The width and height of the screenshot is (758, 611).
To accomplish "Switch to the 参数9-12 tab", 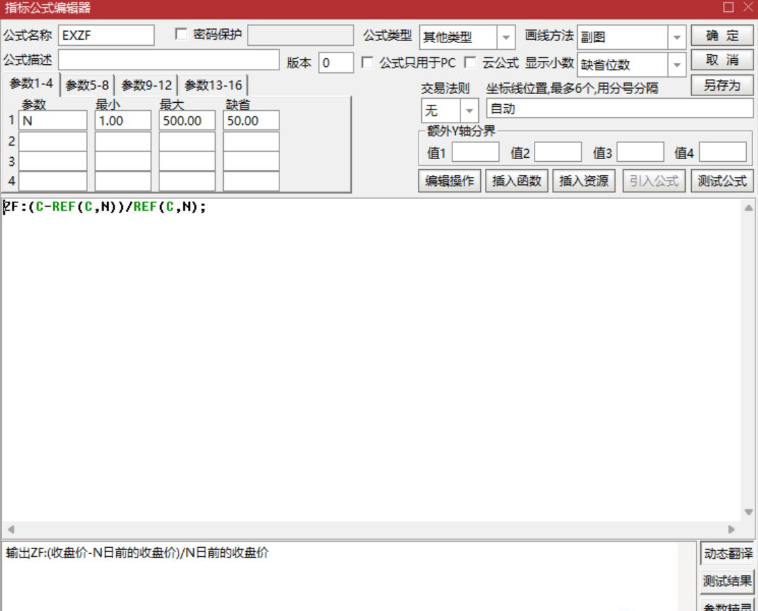I will click(146, 86).
